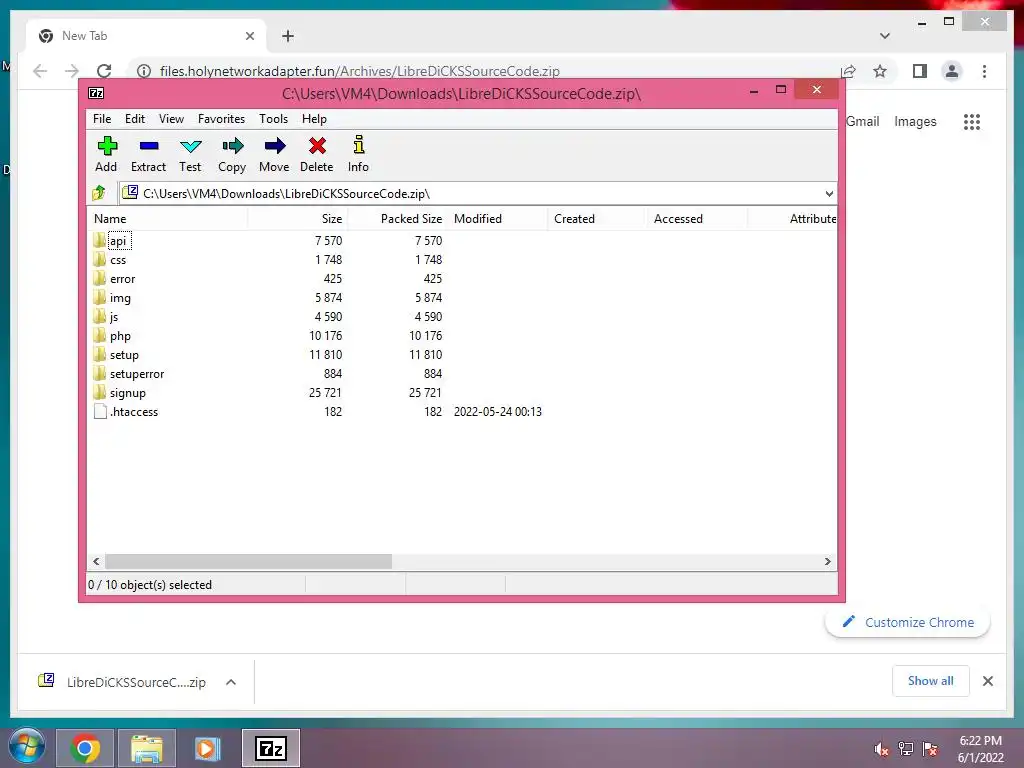Click the Add toolbar icon
Viewport: 1024px width, 768px height.
tap(107, 146)
